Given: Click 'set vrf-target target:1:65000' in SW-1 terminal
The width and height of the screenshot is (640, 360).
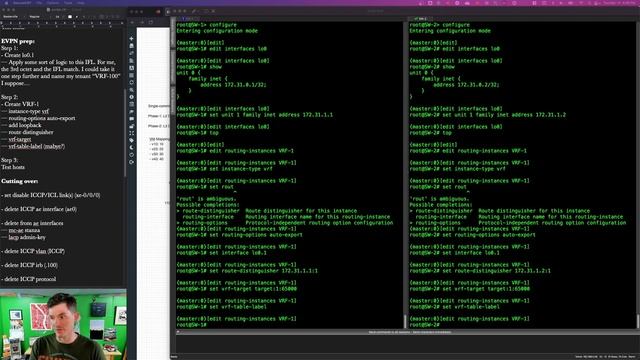Looking at the screenshot, I should (253, 289).
